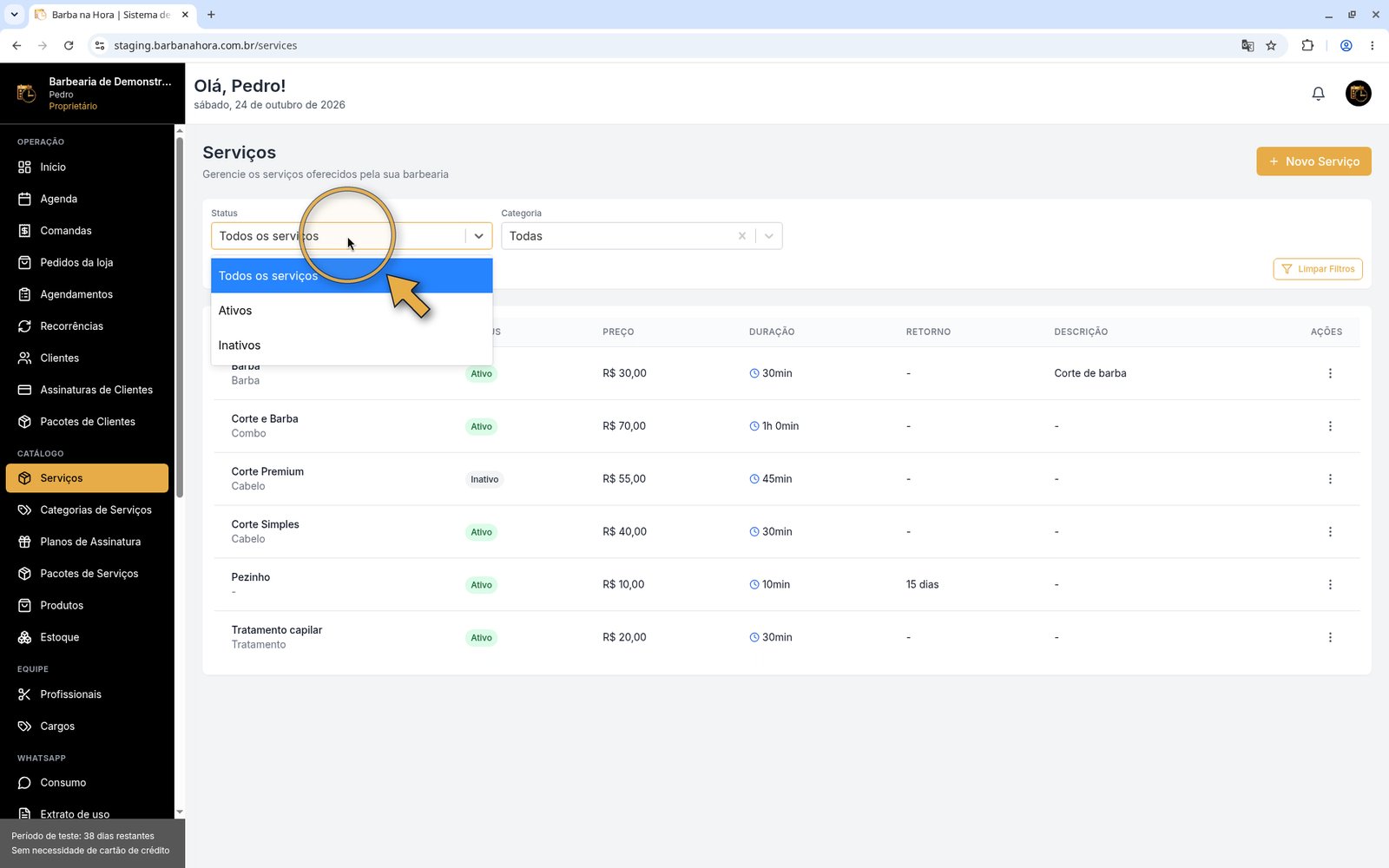Open the browser translate icon

point(1247,45)
